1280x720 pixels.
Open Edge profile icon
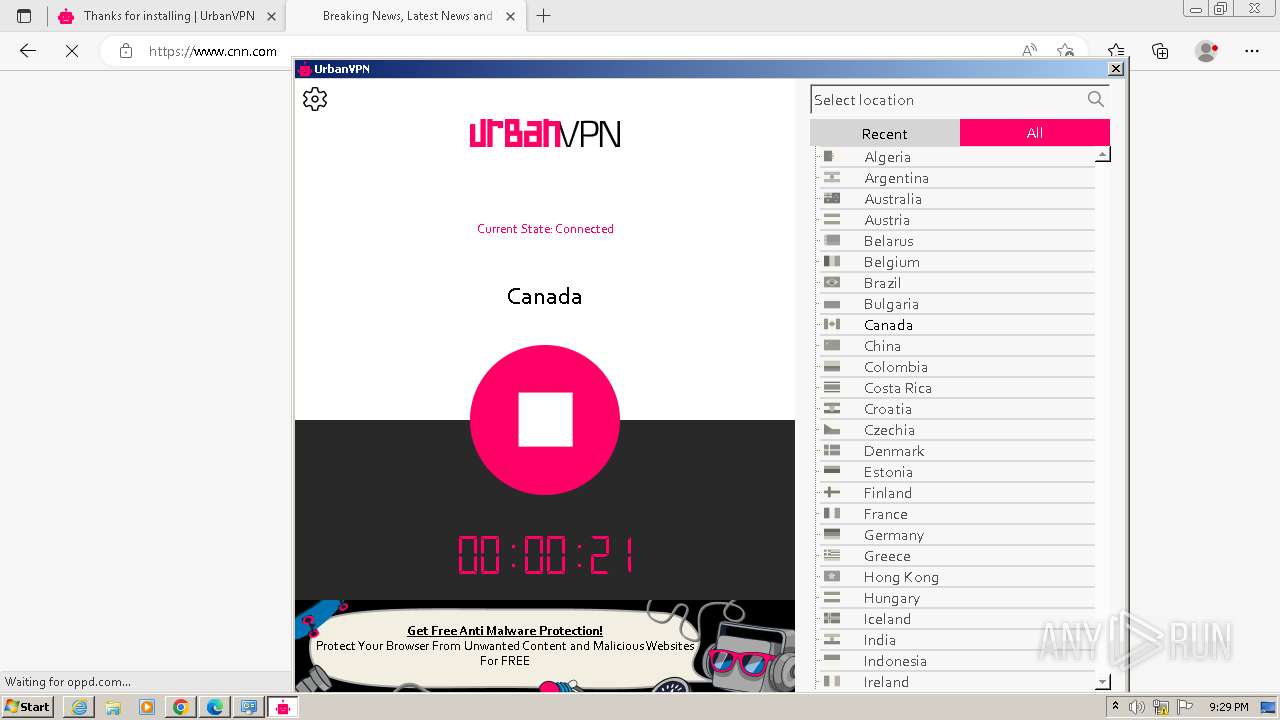click(x=1207, y=51)
